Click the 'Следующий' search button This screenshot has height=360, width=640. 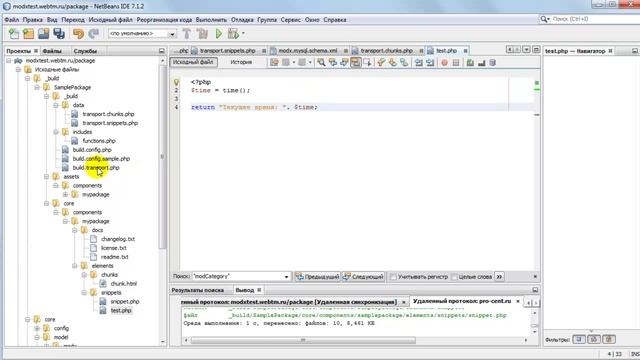tap(363, 277)
